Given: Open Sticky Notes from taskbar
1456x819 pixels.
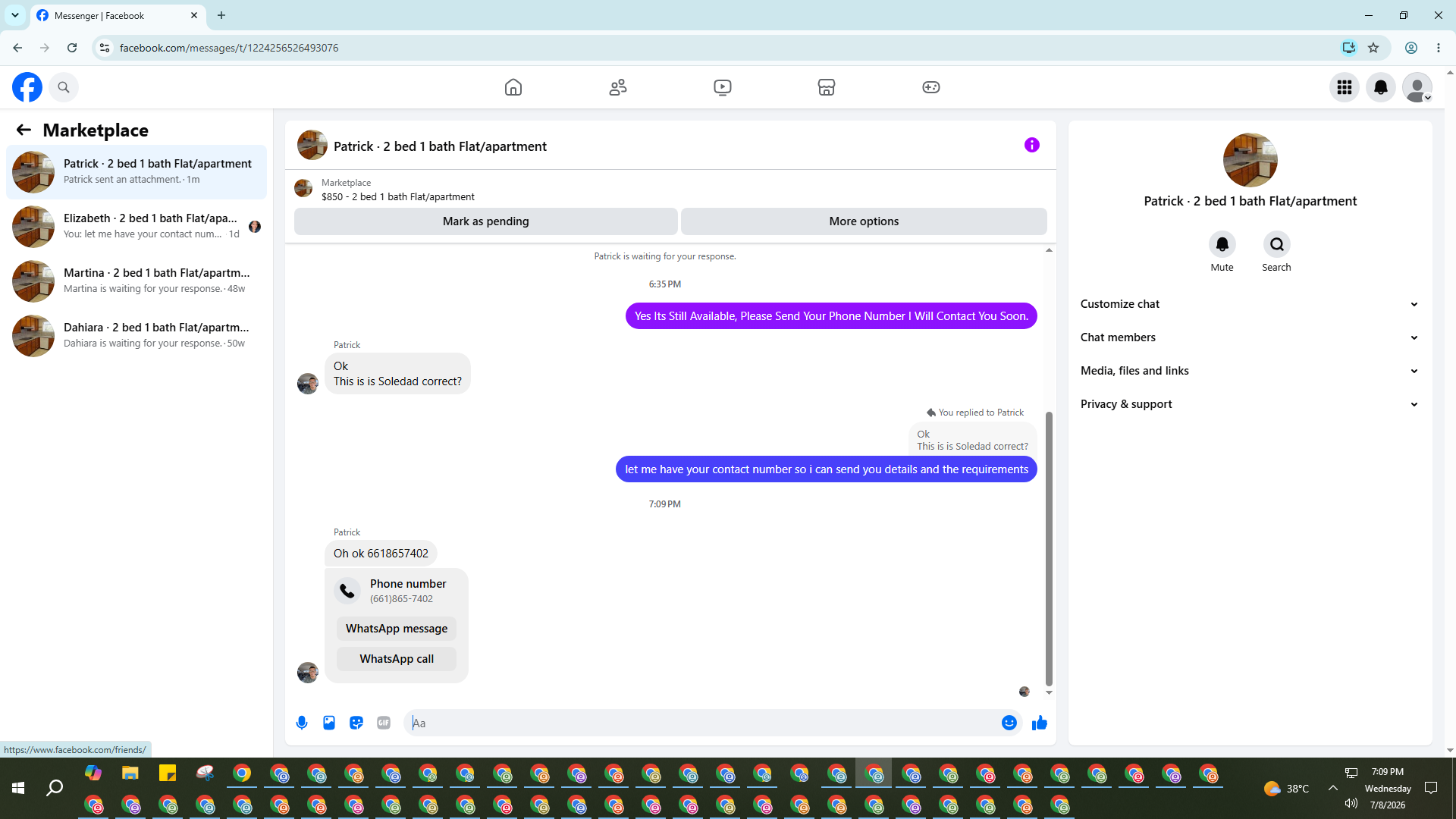Looking at the screenshot, I should 168,773.
